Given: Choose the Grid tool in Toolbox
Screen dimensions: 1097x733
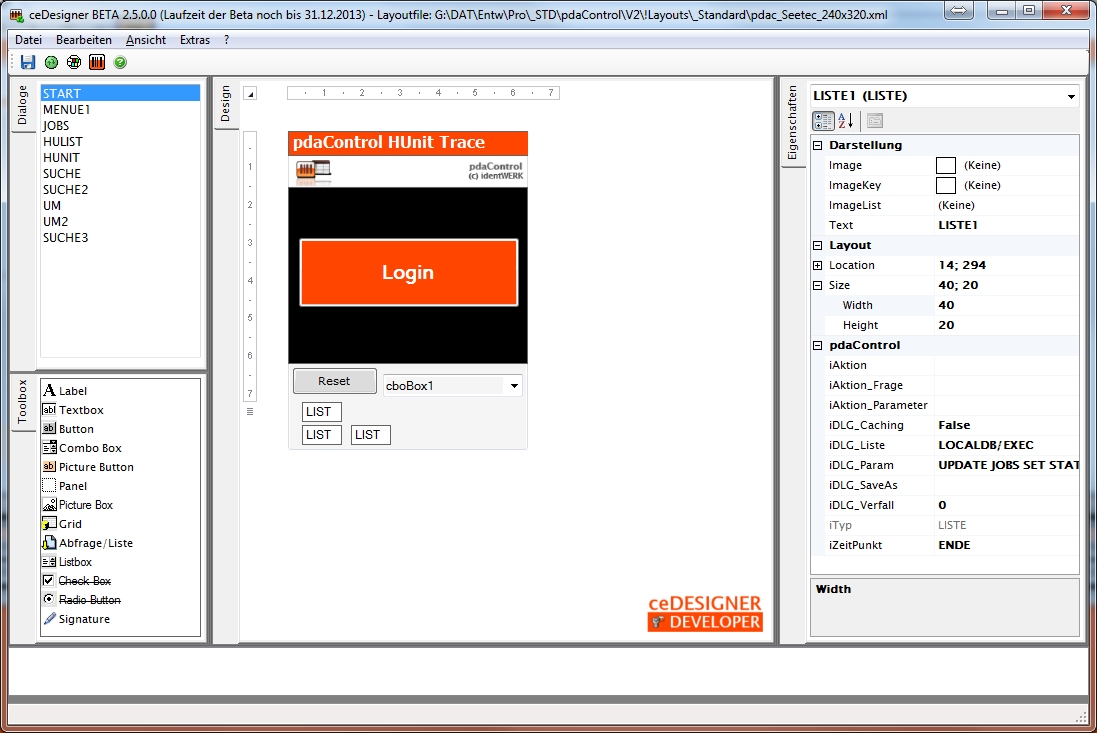Looking at the screenshot, I should coord(70,524).
